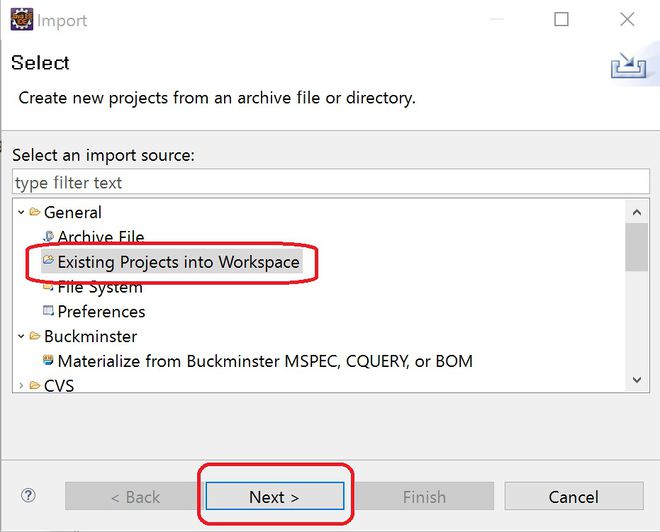The image size is (660, 532).
Task: Collapse the General tree node
Action: click(21, 212)
